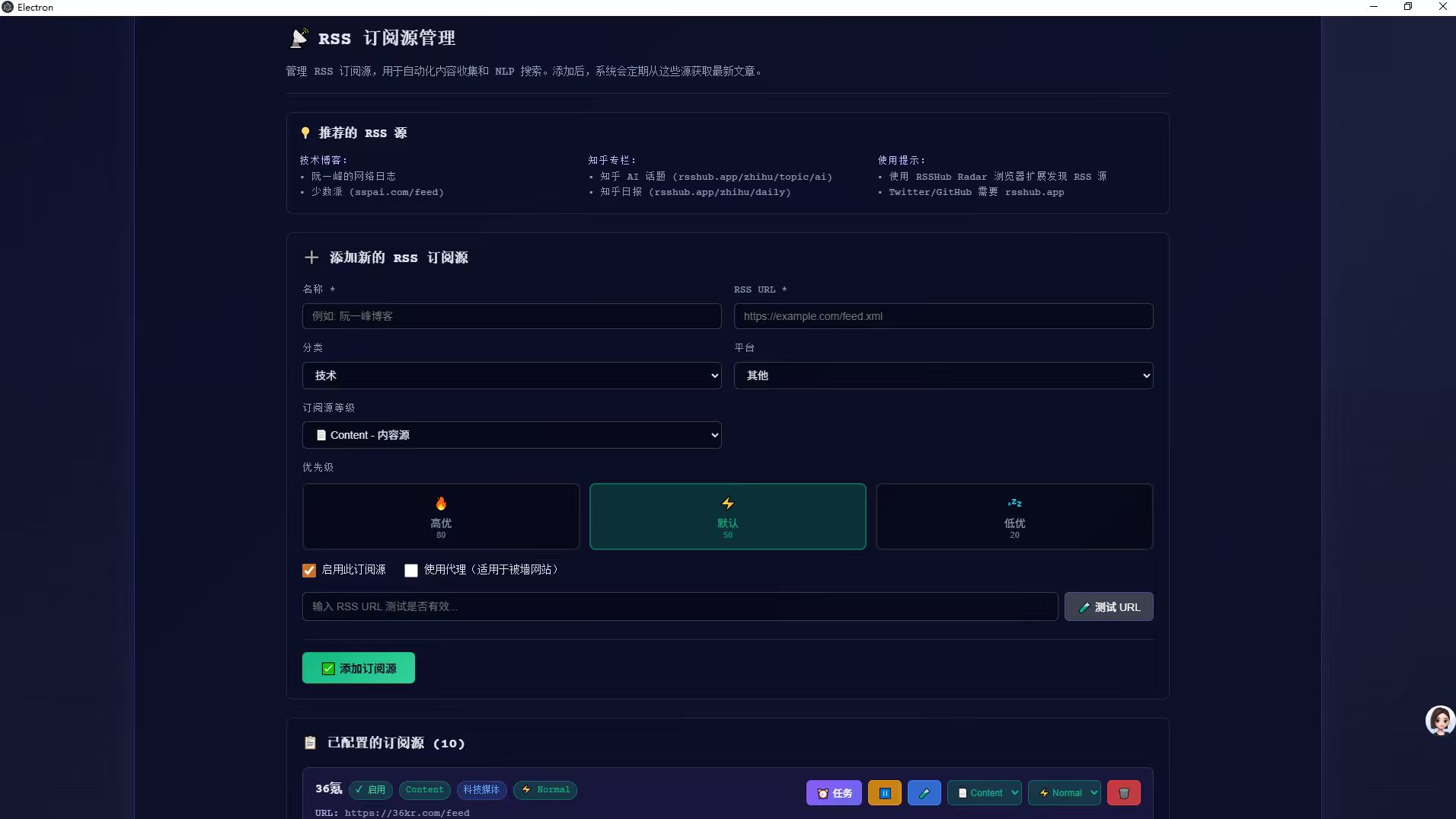Open the 平台 dropdown showing 其他
Screen dimensions: 1456x819
[943, 376]
